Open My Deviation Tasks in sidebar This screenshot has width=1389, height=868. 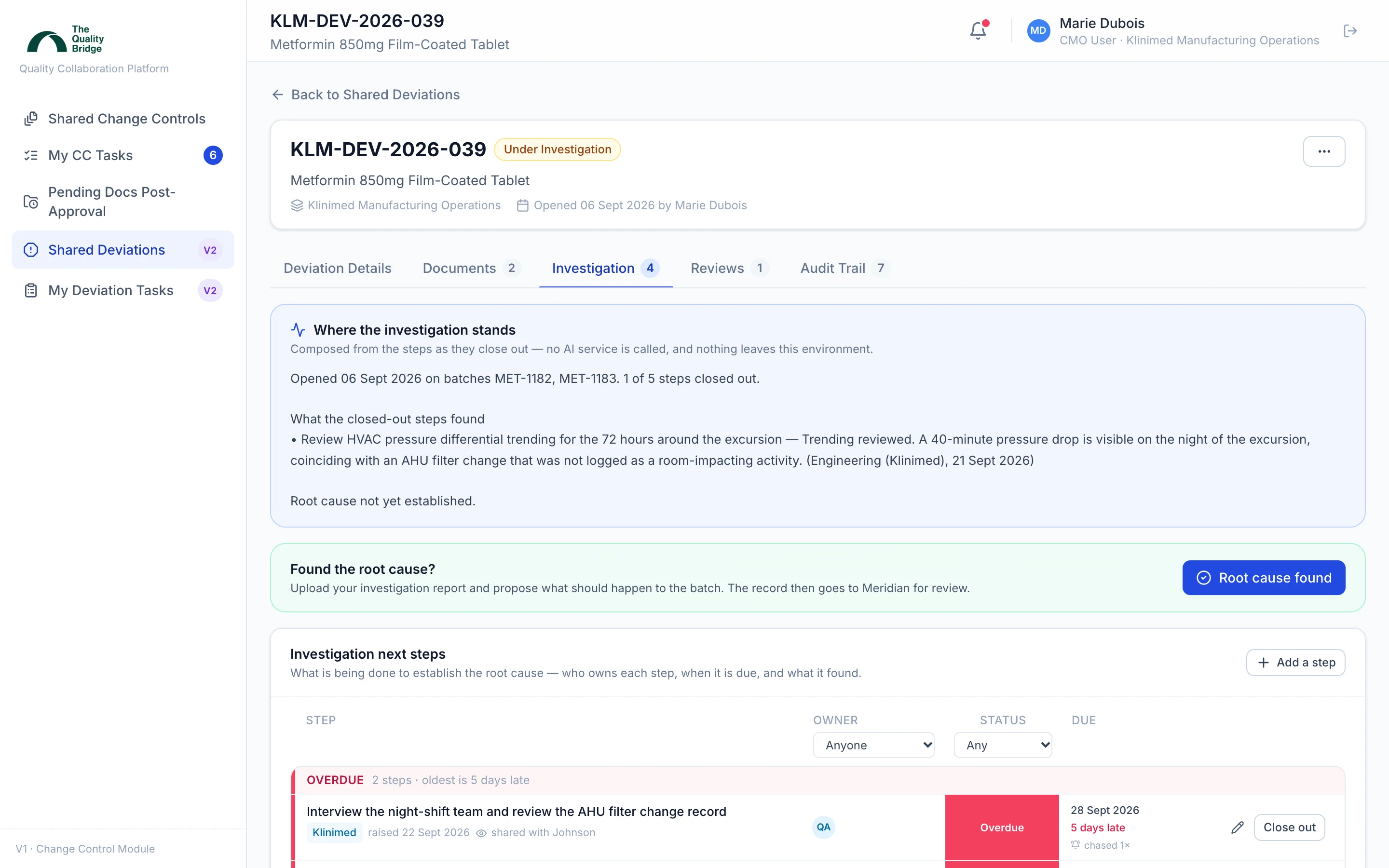click(x=123, y=290)
